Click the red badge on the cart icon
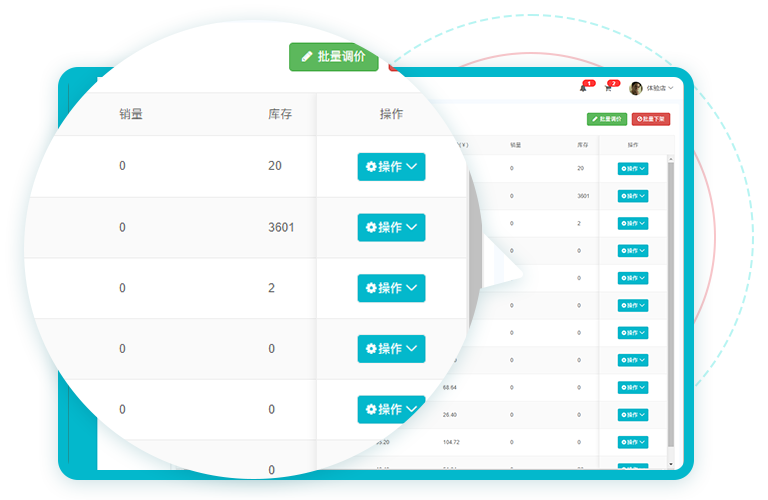 614,83
